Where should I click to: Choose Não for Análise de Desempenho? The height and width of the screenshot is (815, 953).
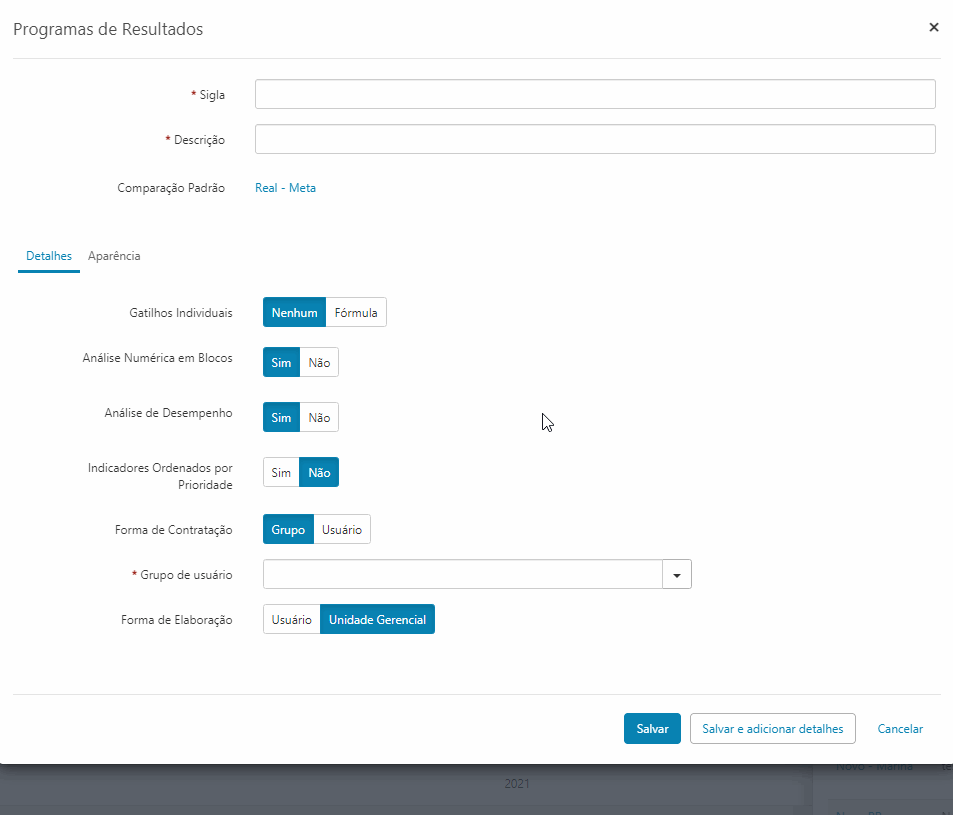click(x=319, y=418)
